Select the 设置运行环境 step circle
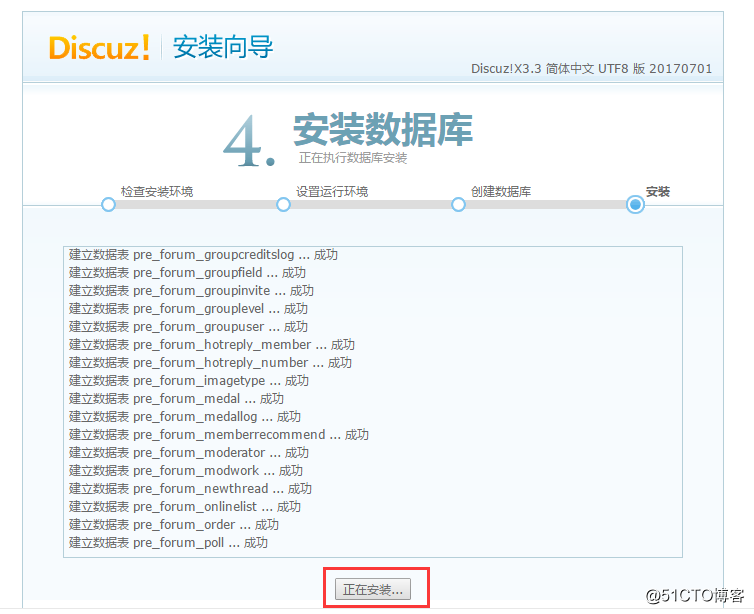 point(284,204)
